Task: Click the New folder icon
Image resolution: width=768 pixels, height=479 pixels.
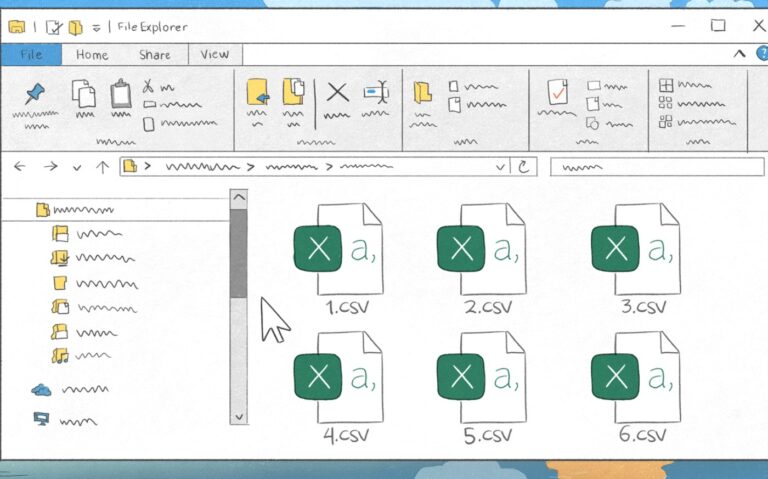Action: pos(422,93)
